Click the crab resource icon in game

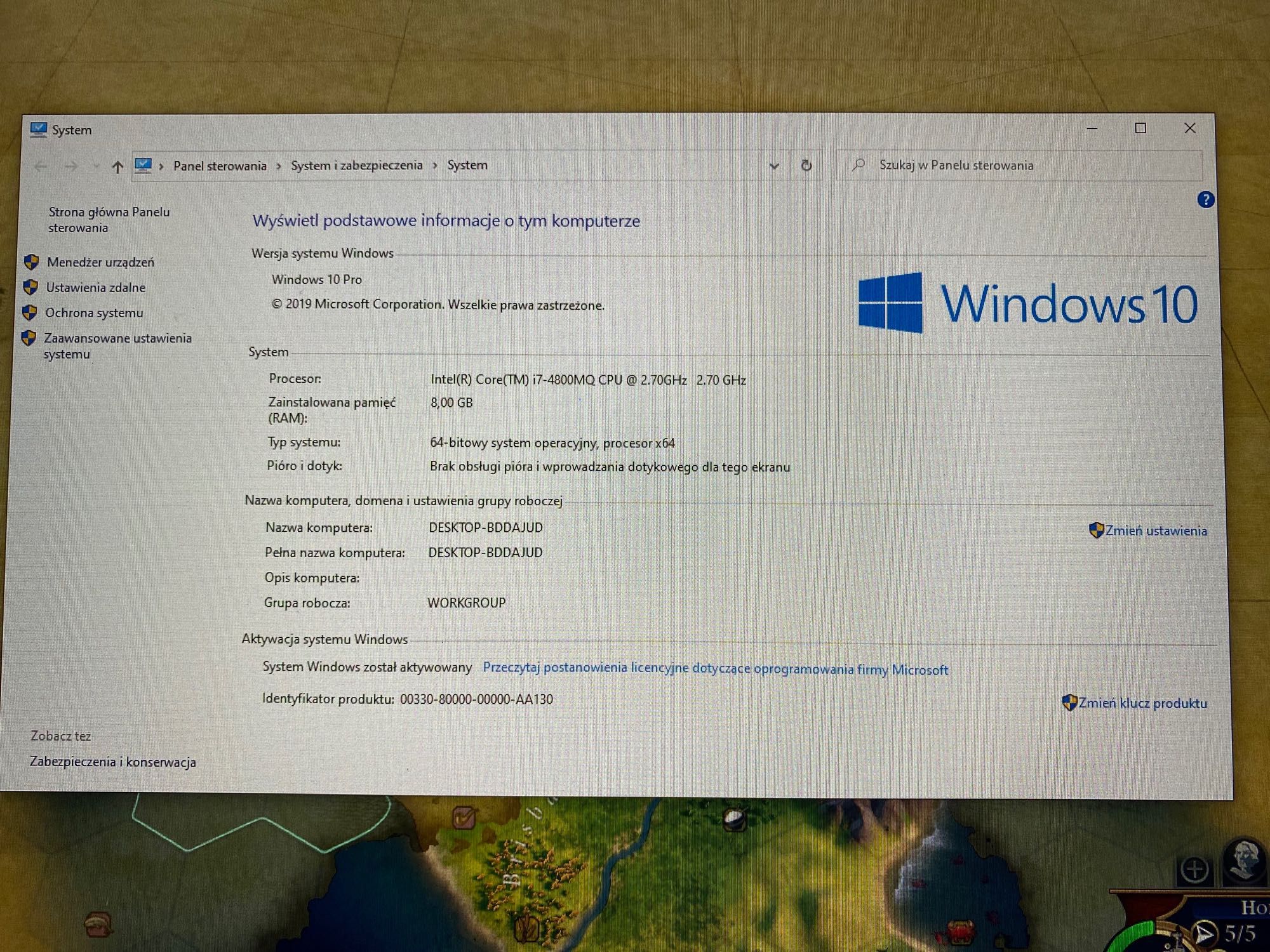[959, 931]
